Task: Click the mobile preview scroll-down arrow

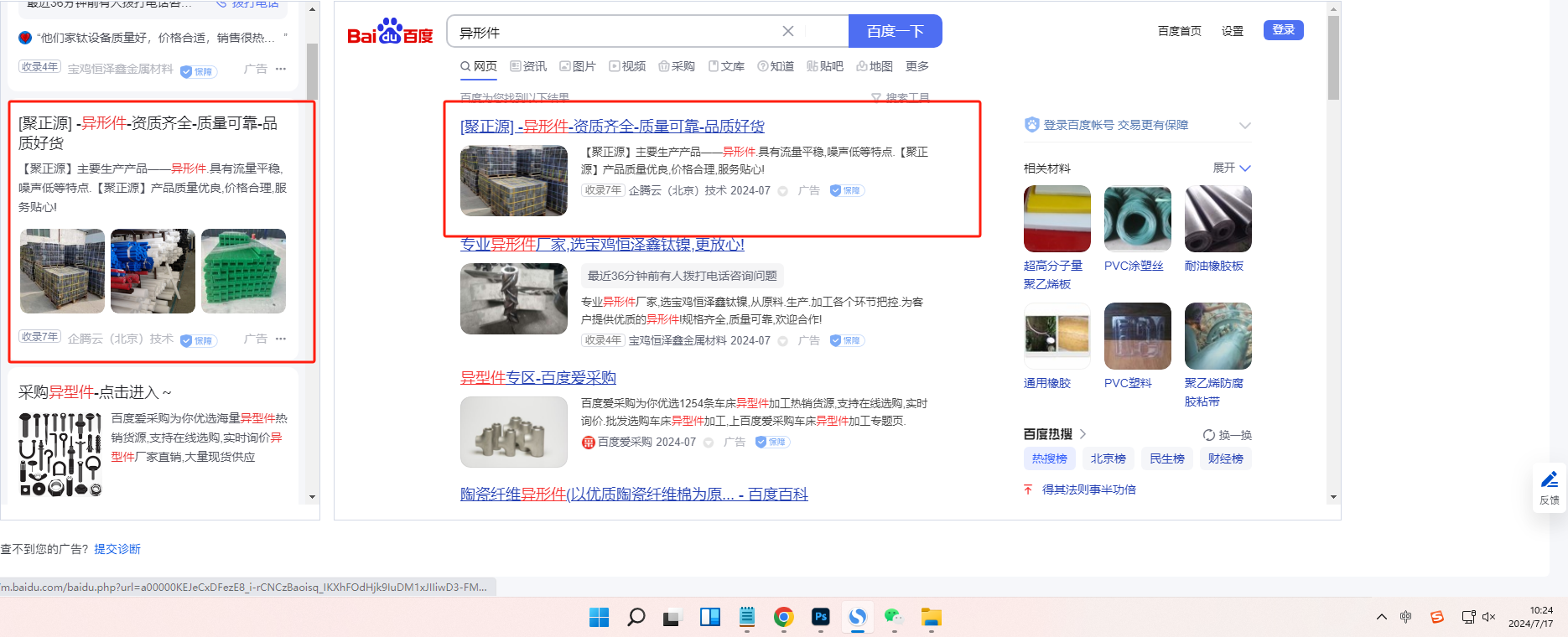Action: tap(313, 497)
